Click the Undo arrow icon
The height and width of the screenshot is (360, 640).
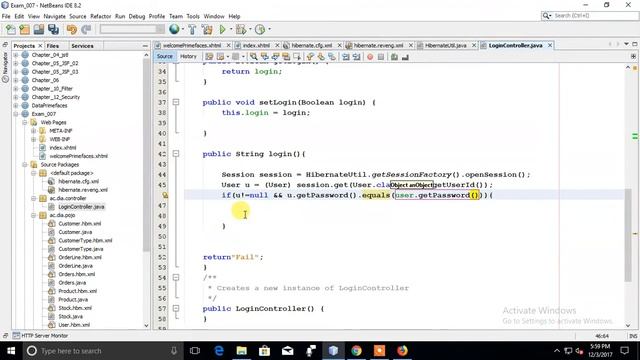(x=72, y=29)
